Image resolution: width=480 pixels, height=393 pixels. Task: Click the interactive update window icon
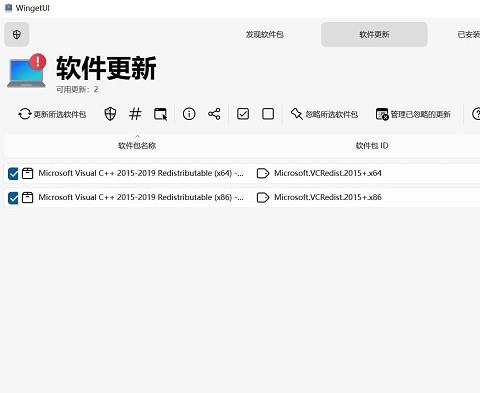160,114
